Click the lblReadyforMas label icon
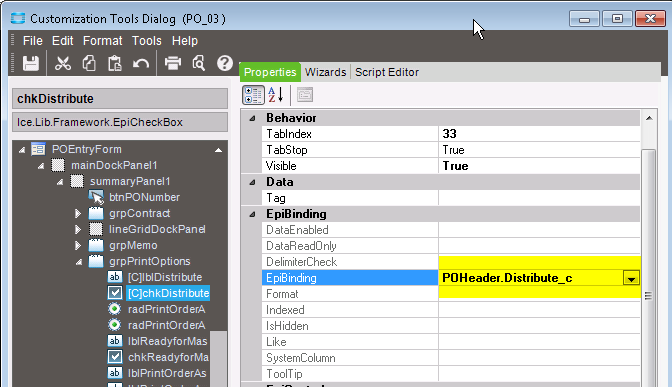The image size is (672, 387). tap(114, 341)
